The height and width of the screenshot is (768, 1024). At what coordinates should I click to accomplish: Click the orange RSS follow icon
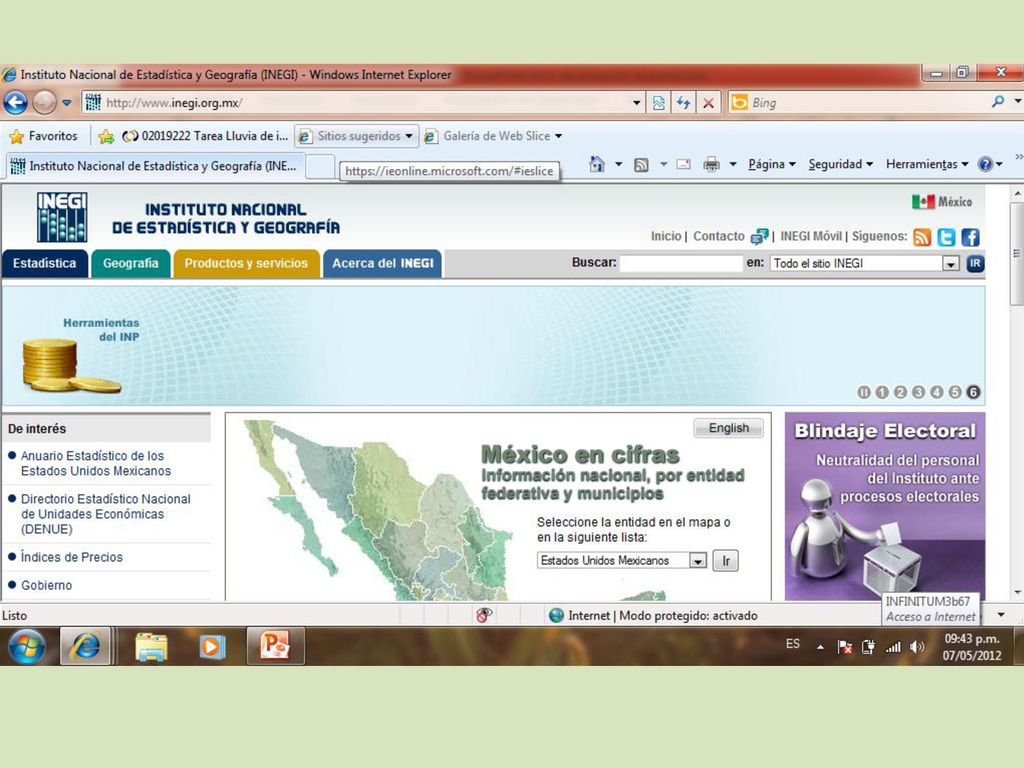click(922, 237)
